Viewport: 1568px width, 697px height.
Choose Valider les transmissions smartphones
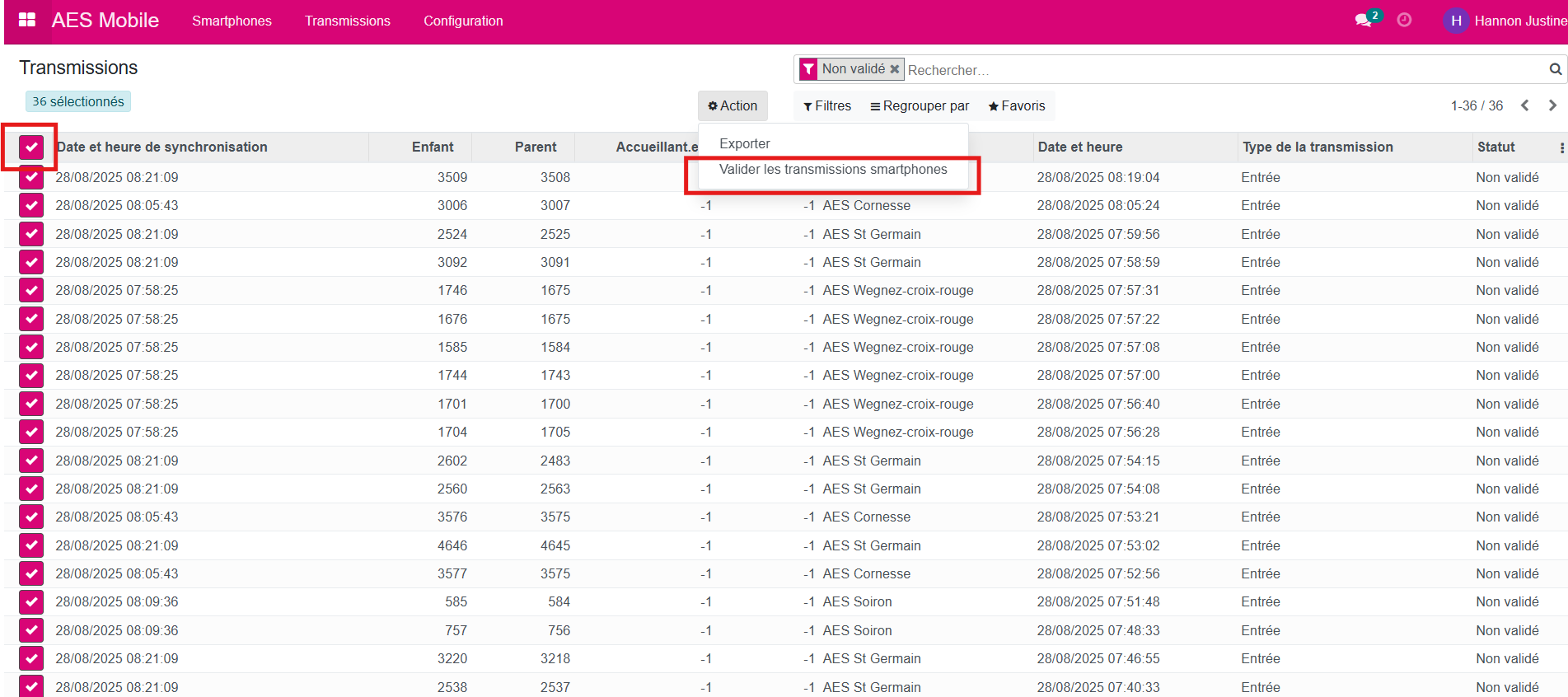coord(832,170)
